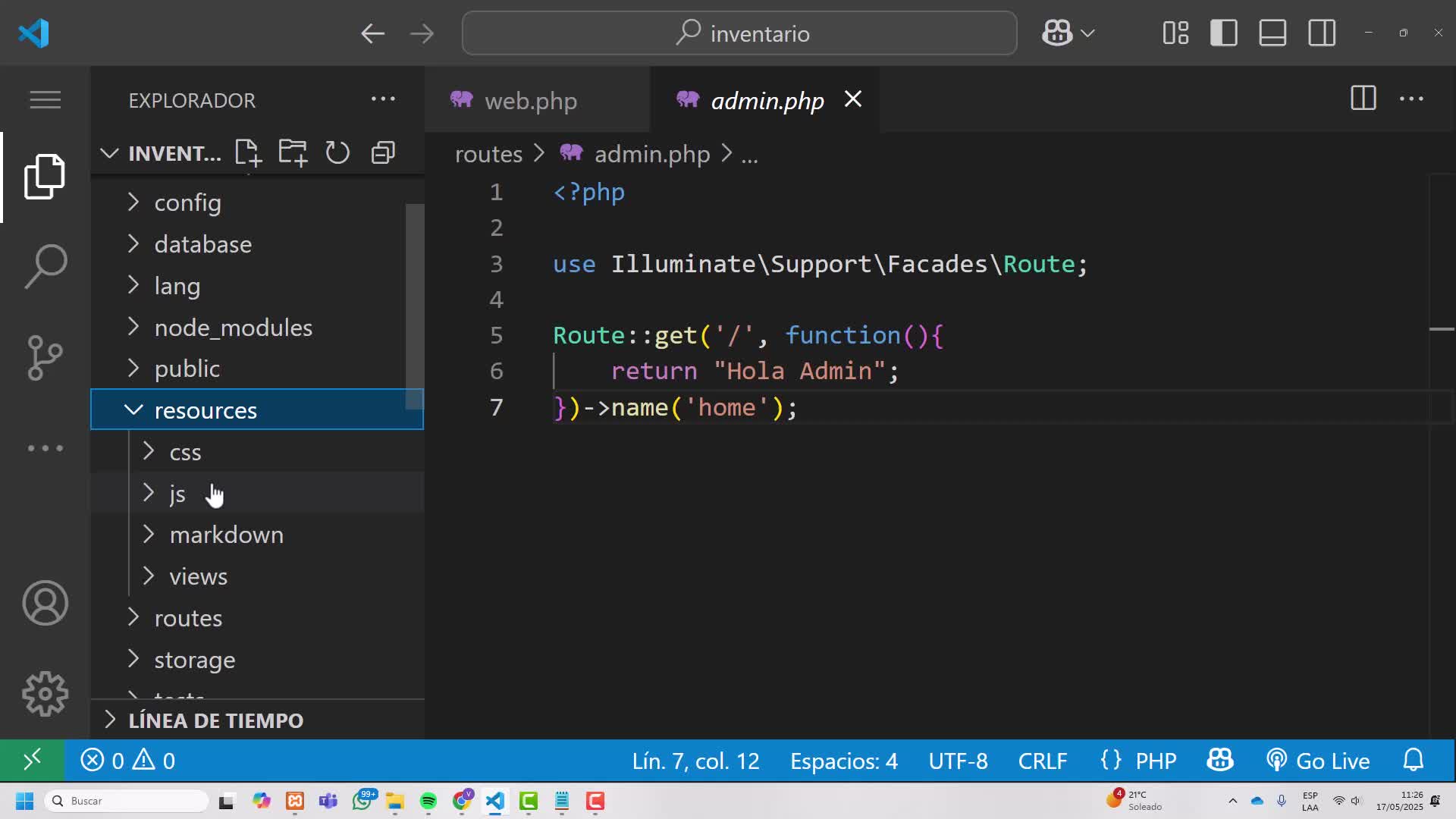This screenshot has width=1456, height=819.
Task: Close the admin.php tab
Action: coord(853,99)
